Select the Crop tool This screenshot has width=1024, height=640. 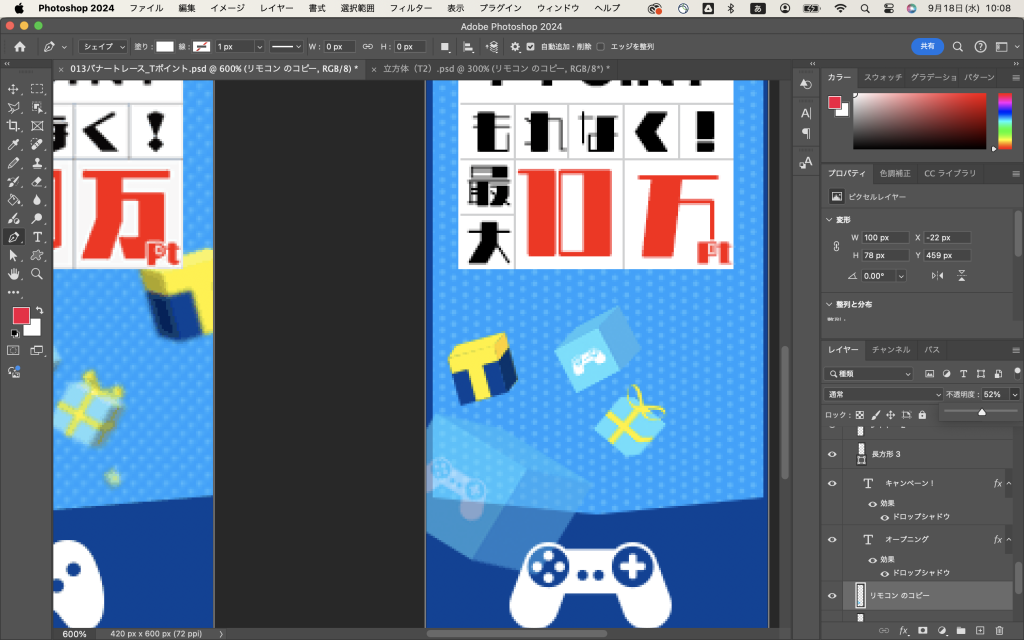14,126
